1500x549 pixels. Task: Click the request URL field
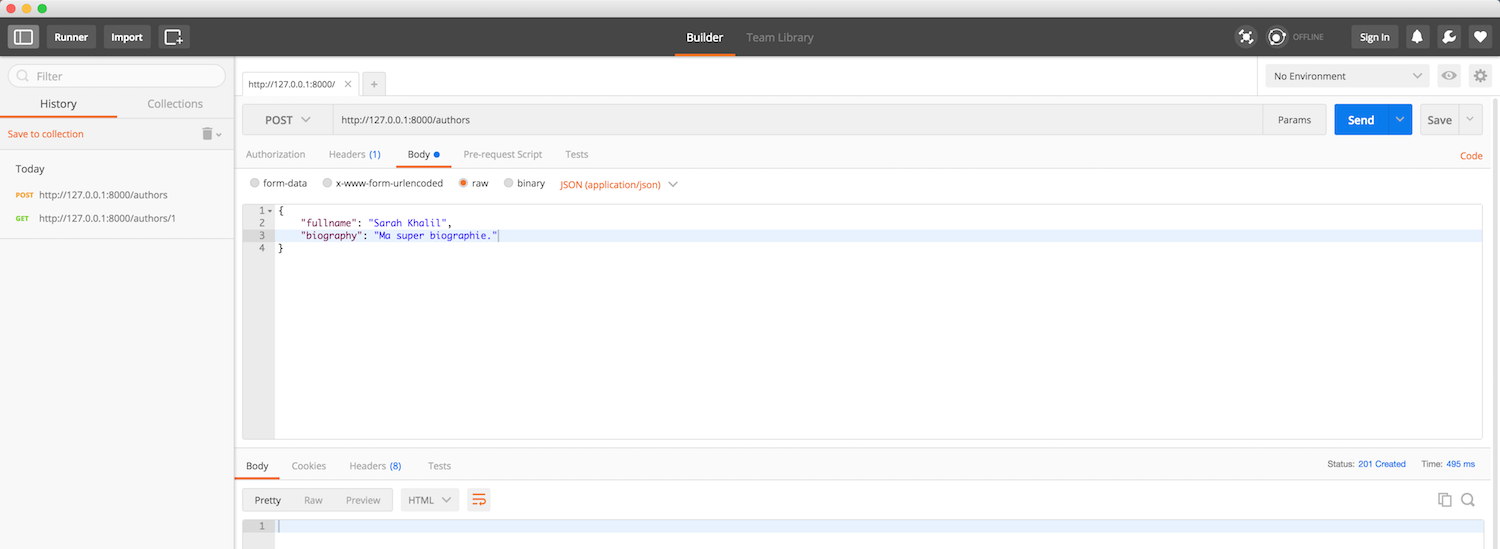[x=798, y=120]
